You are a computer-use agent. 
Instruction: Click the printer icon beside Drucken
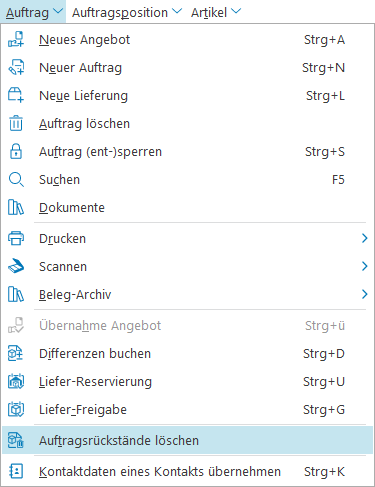tap(16, 238)
